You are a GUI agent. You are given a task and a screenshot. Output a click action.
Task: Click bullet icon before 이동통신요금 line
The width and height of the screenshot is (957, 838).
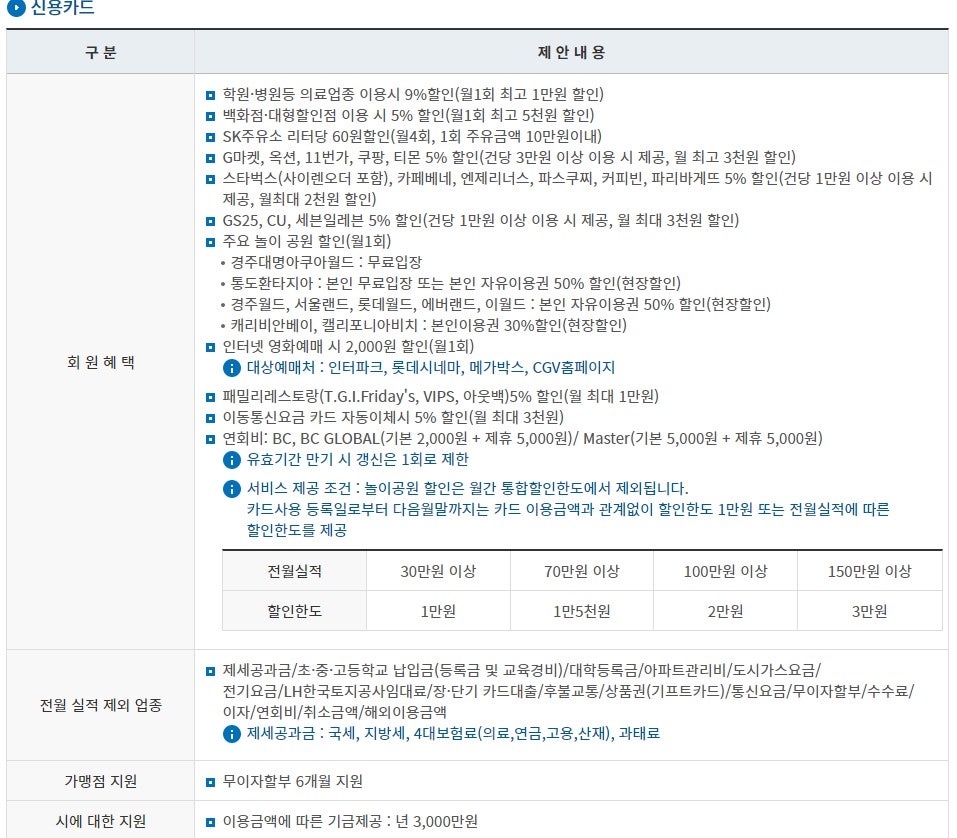click(x=211, y=418)
